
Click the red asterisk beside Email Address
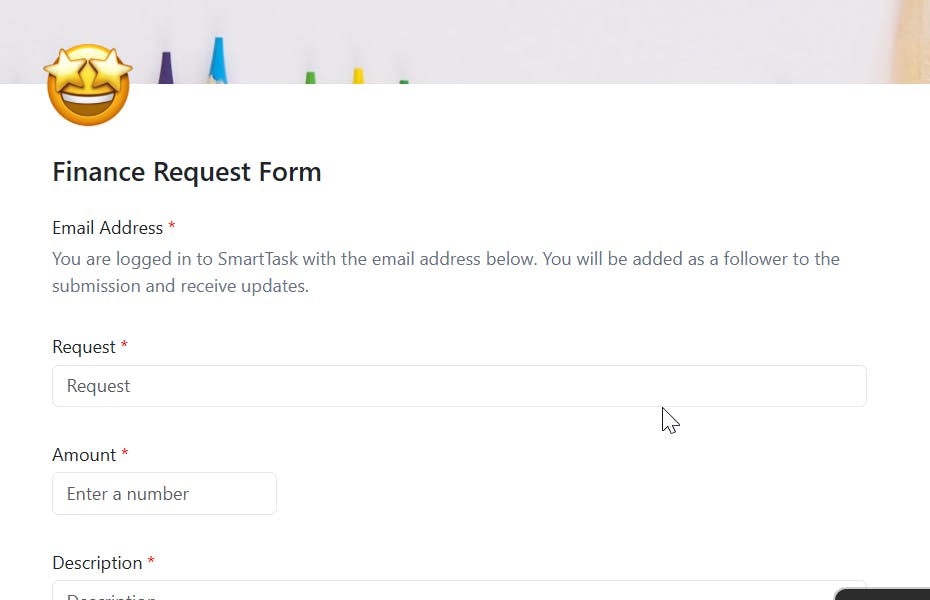[x=172, y=228]
